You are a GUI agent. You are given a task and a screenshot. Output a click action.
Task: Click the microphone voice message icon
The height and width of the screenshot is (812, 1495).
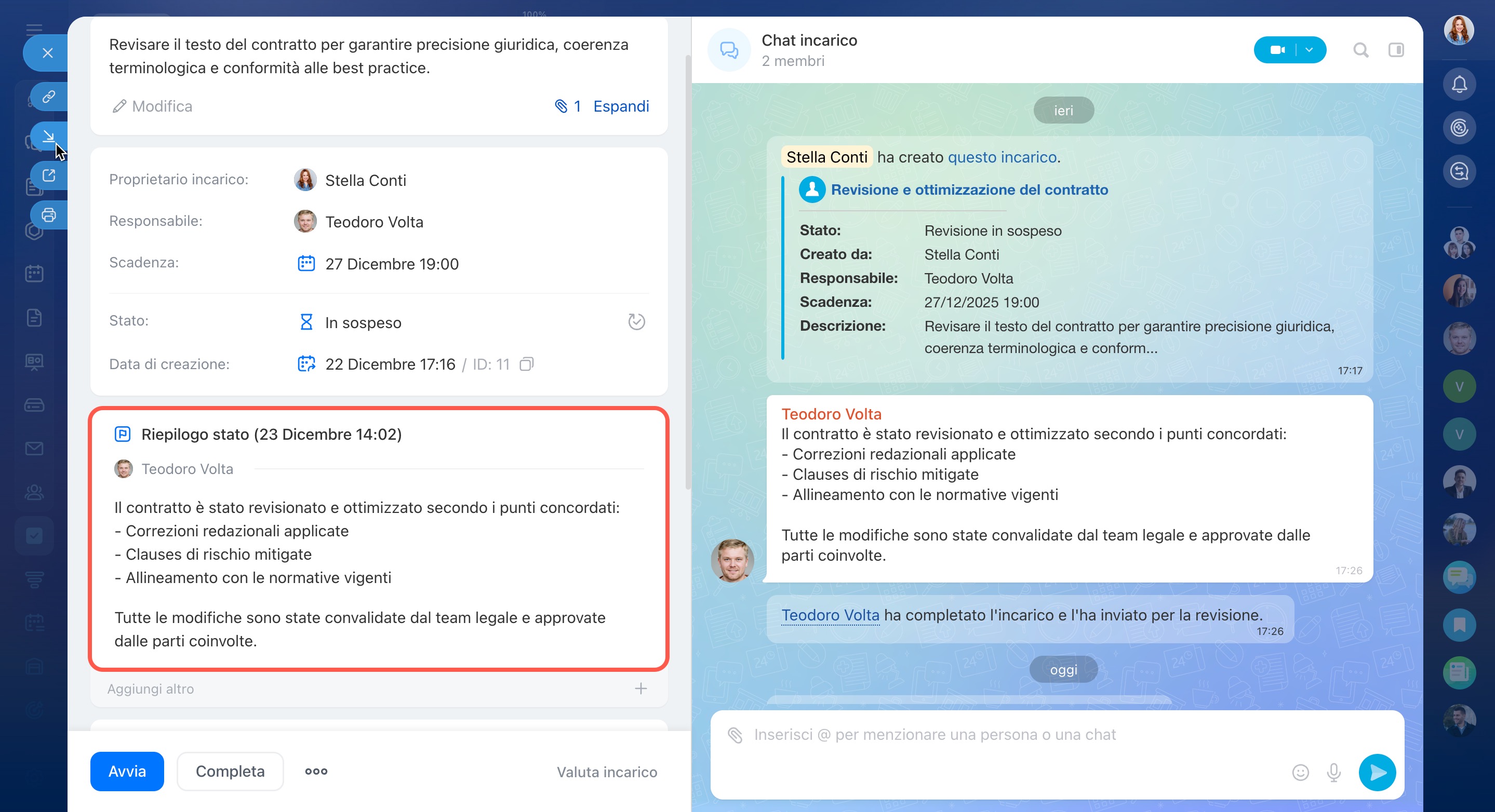[x=1333, y=772]
